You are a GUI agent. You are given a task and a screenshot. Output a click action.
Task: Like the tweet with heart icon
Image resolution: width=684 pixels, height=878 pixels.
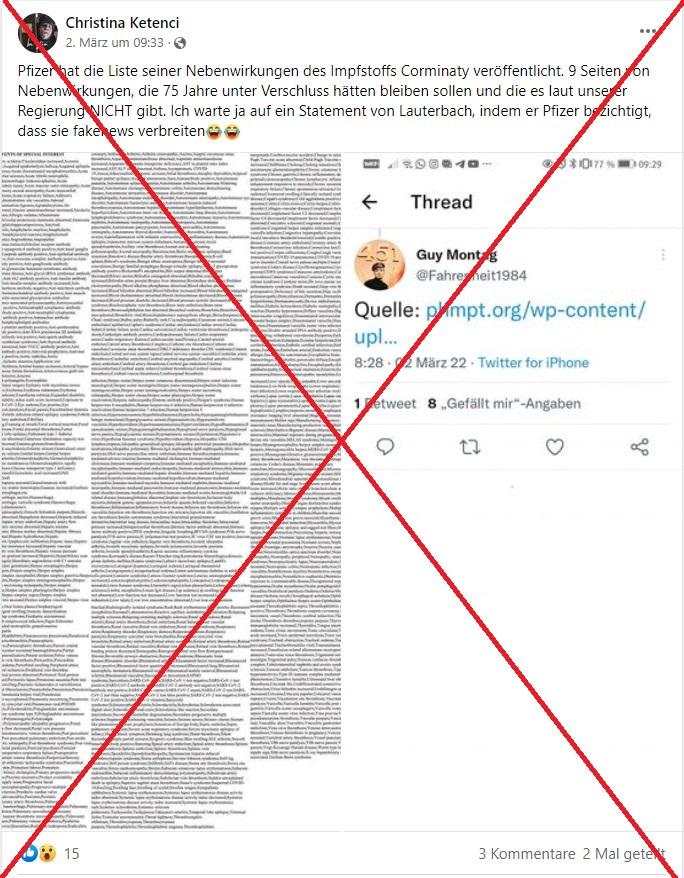[x=554, y=447]
